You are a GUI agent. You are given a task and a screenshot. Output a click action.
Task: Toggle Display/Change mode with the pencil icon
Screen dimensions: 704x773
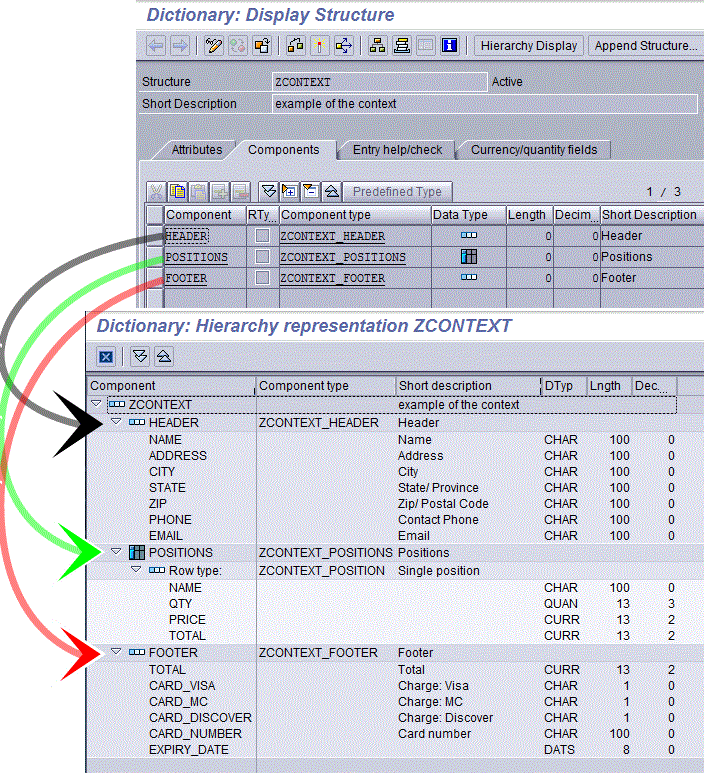click(213, 46)
